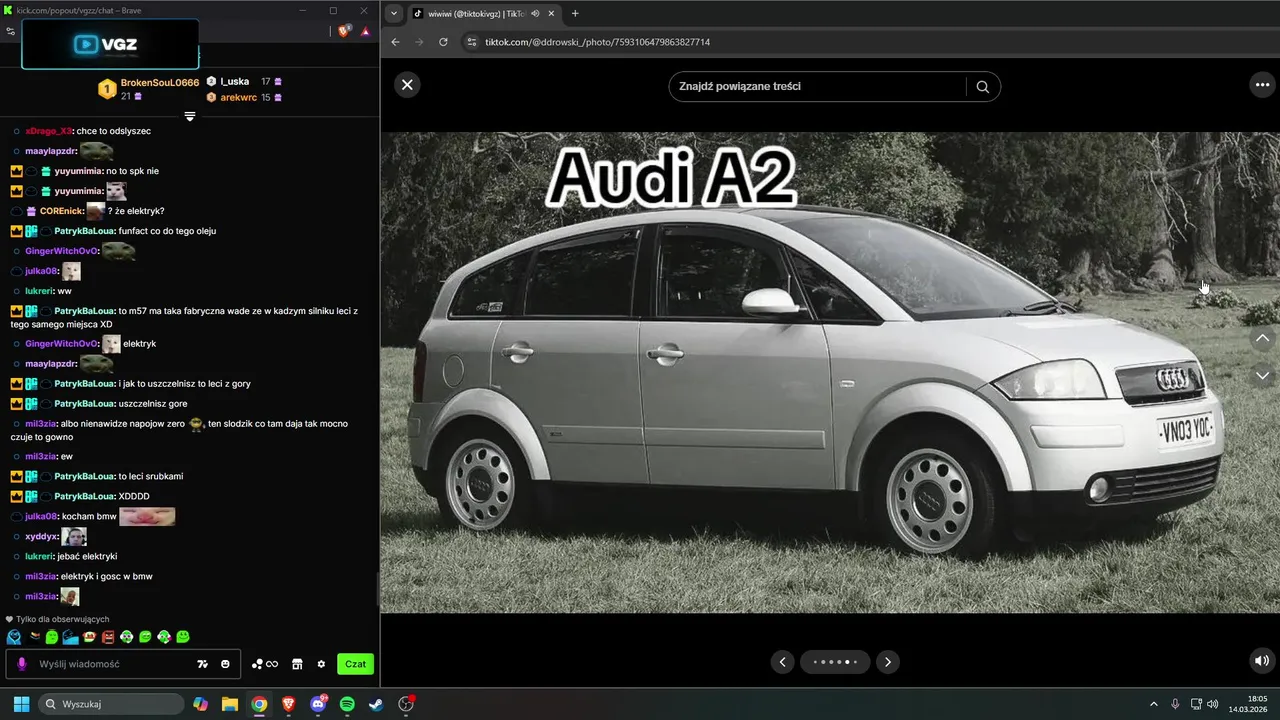1280x720 pixels.
Task: Insert the green headphones emote
Action: [127, 637]
